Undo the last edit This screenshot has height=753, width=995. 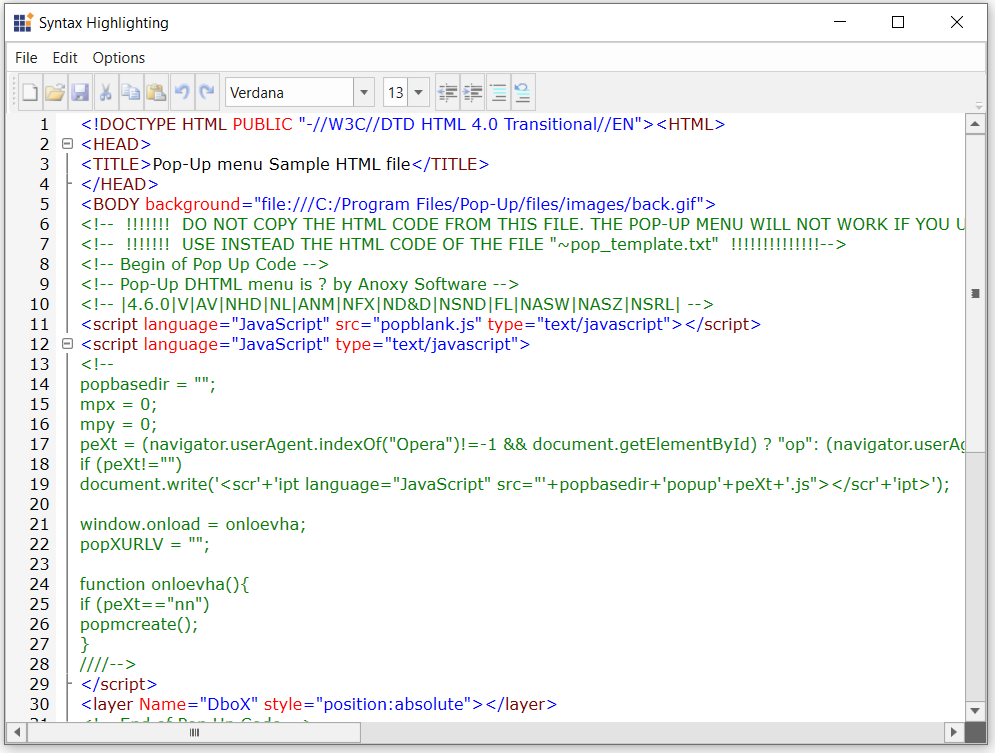[x=182, y=93]
